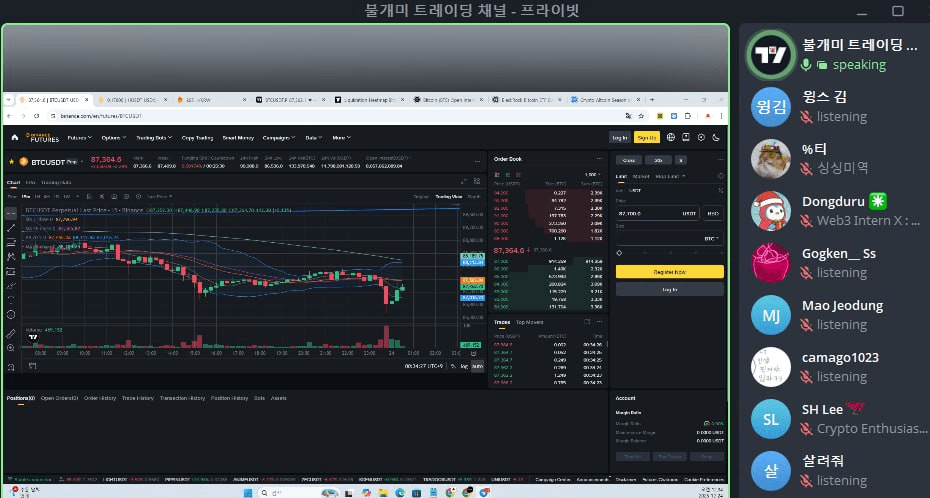Open the Stop Limit order type dropdown
Viewport: 930px width, 498px height.
670,176
